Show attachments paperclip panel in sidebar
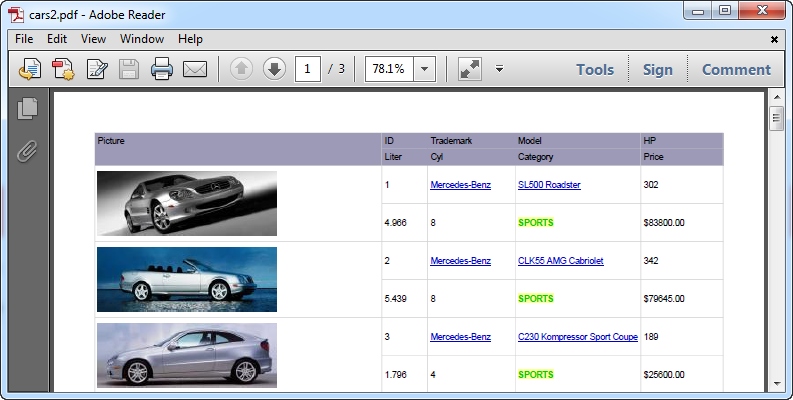Image resolution: width=793 pixels, height=400 pixels. [27, 151]
